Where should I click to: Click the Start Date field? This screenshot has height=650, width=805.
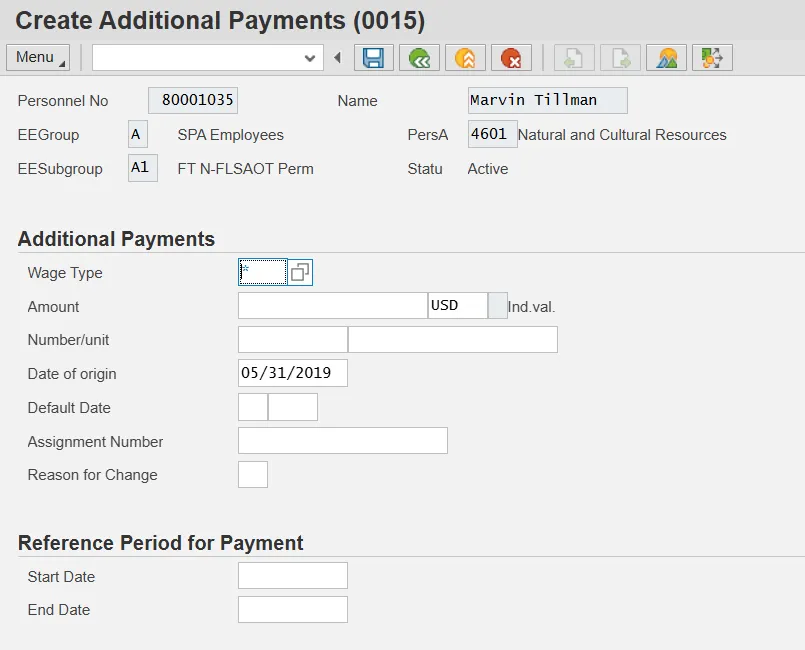coord(293,576)
